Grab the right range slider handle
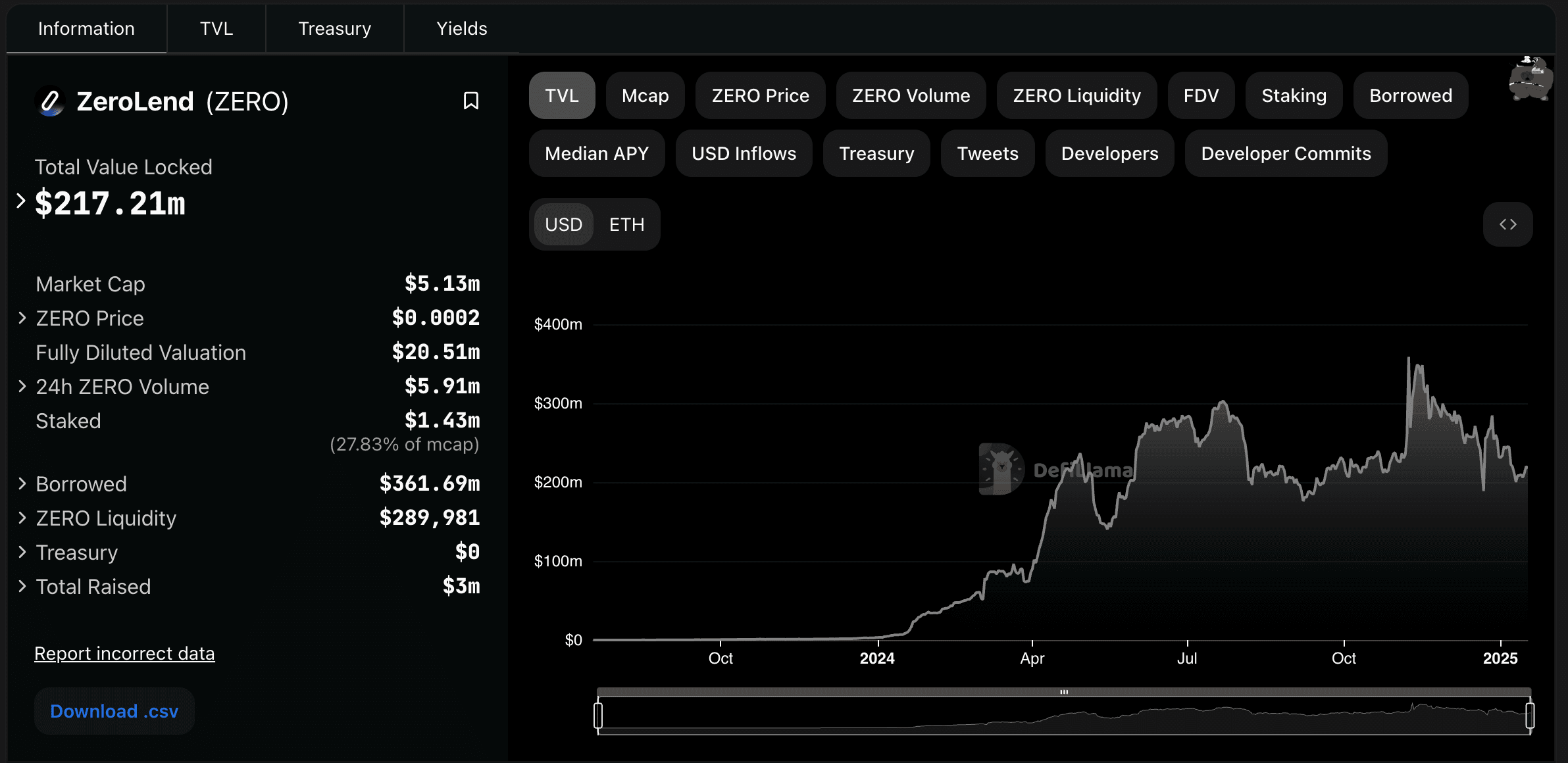1568x763 pixels. [x=1530, y=715]
